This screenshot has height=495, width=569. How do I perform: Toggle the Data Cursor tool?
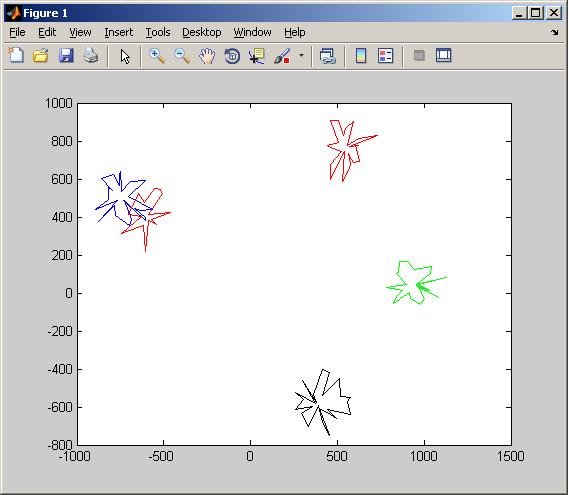click(257, 56)
